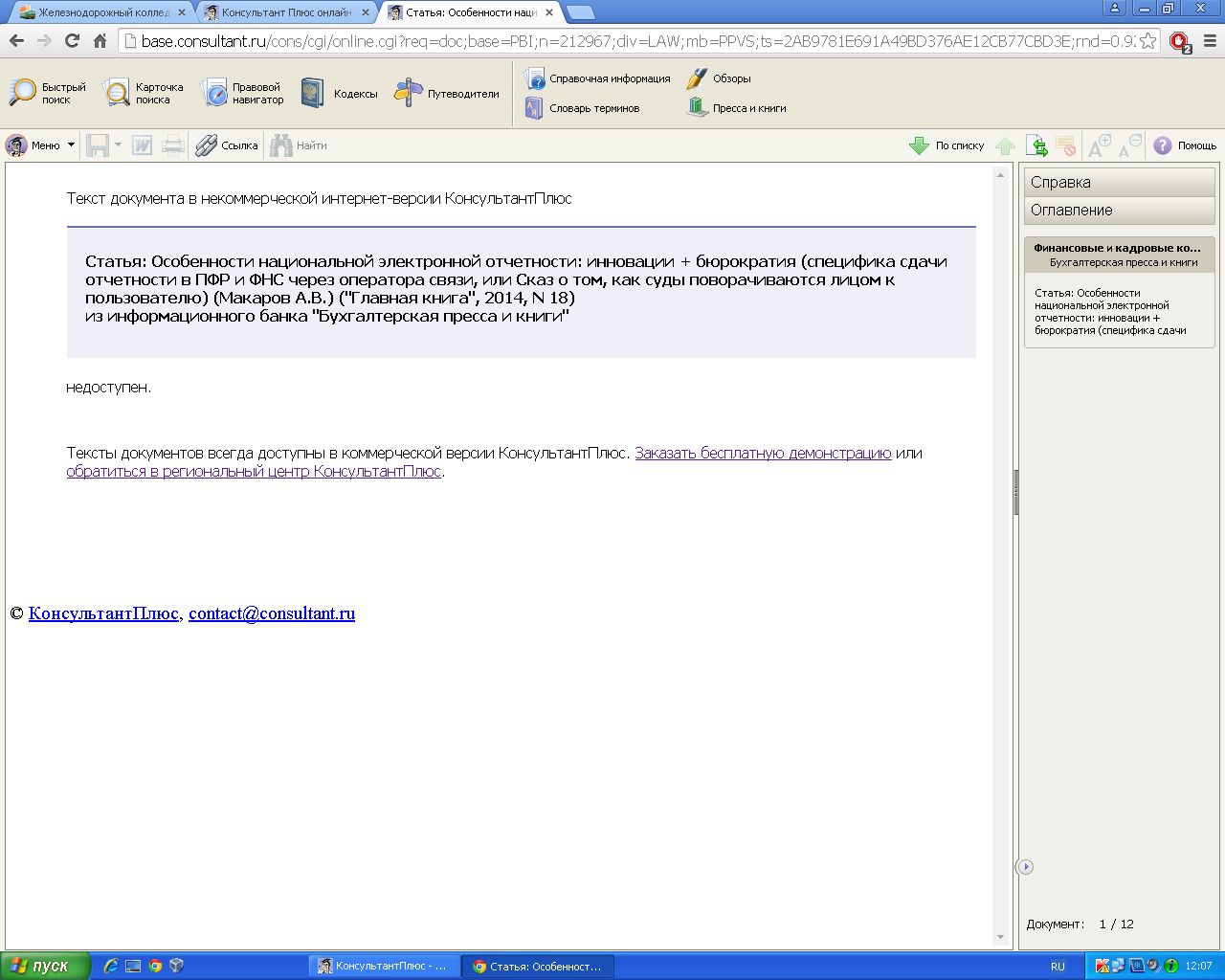The image size is (1225, 980).
Task: Increase font size A plus icon
Action: pyautogui.click(x=1099, y=145)
